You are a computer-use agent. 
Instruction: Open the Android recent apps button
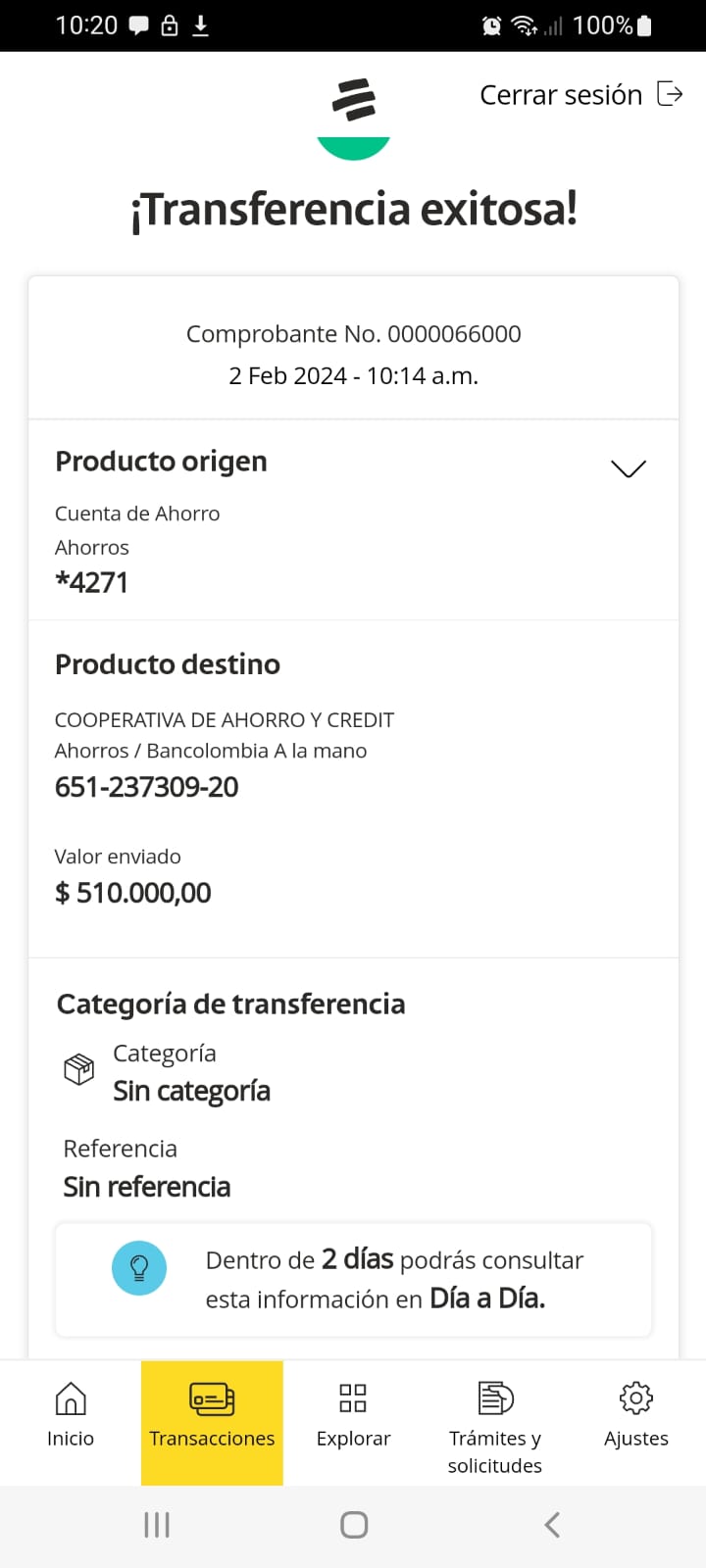(157, 1525)
